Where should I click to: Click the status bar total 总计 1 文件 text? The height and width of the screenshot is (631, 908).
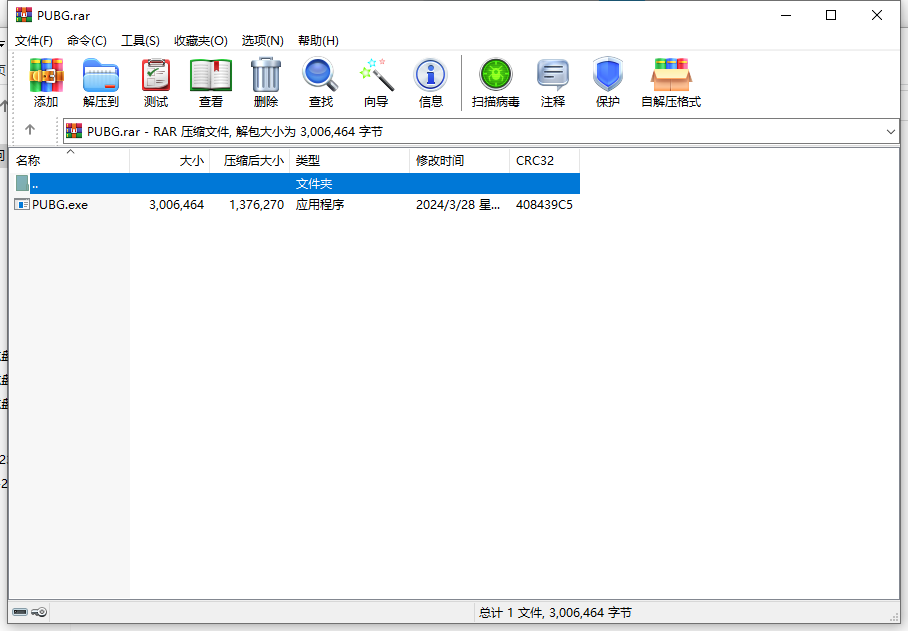(555, 612)
